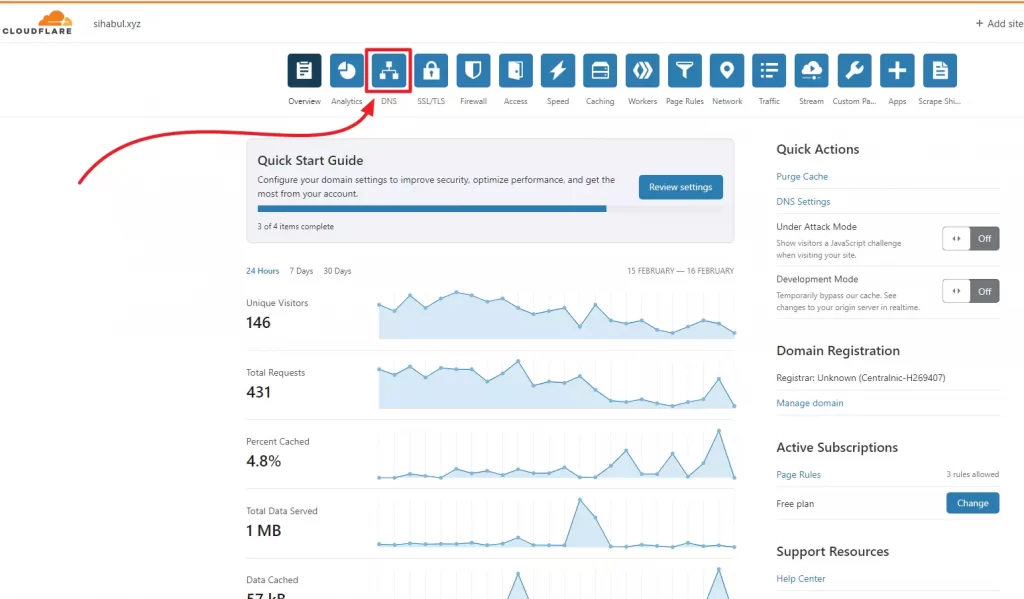The height and width of the screenshot is (599, 1024).
Task: Open the Stream cloud icon
Action: pyautogui.click(x=812, y=71)
